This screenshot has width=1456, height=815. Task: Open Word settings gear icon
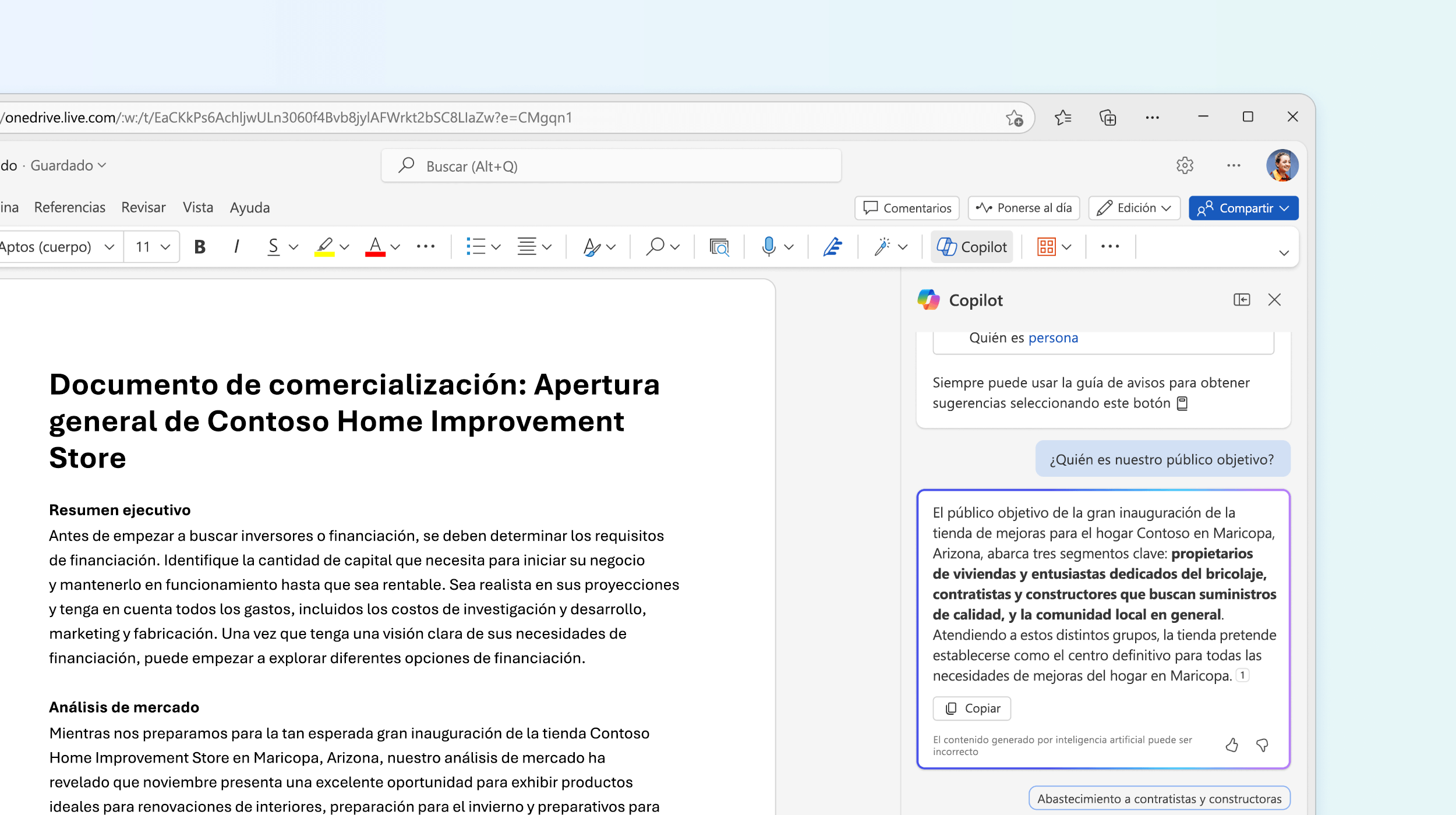pyautogui.click(x=1185, y=166)
